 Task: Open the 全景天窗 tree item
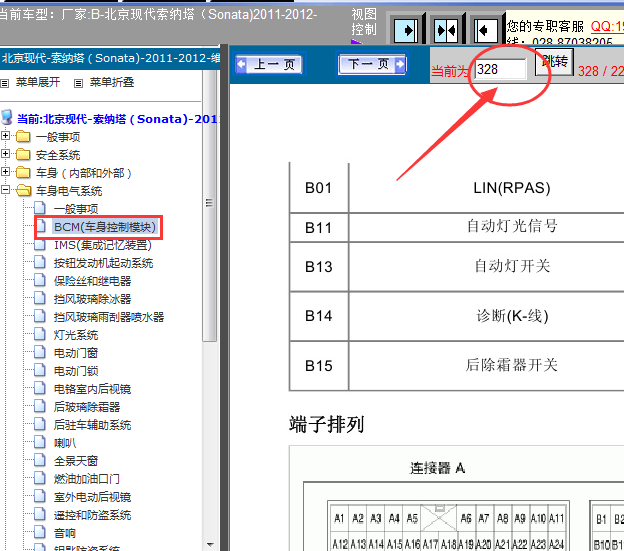pos(76,461)
